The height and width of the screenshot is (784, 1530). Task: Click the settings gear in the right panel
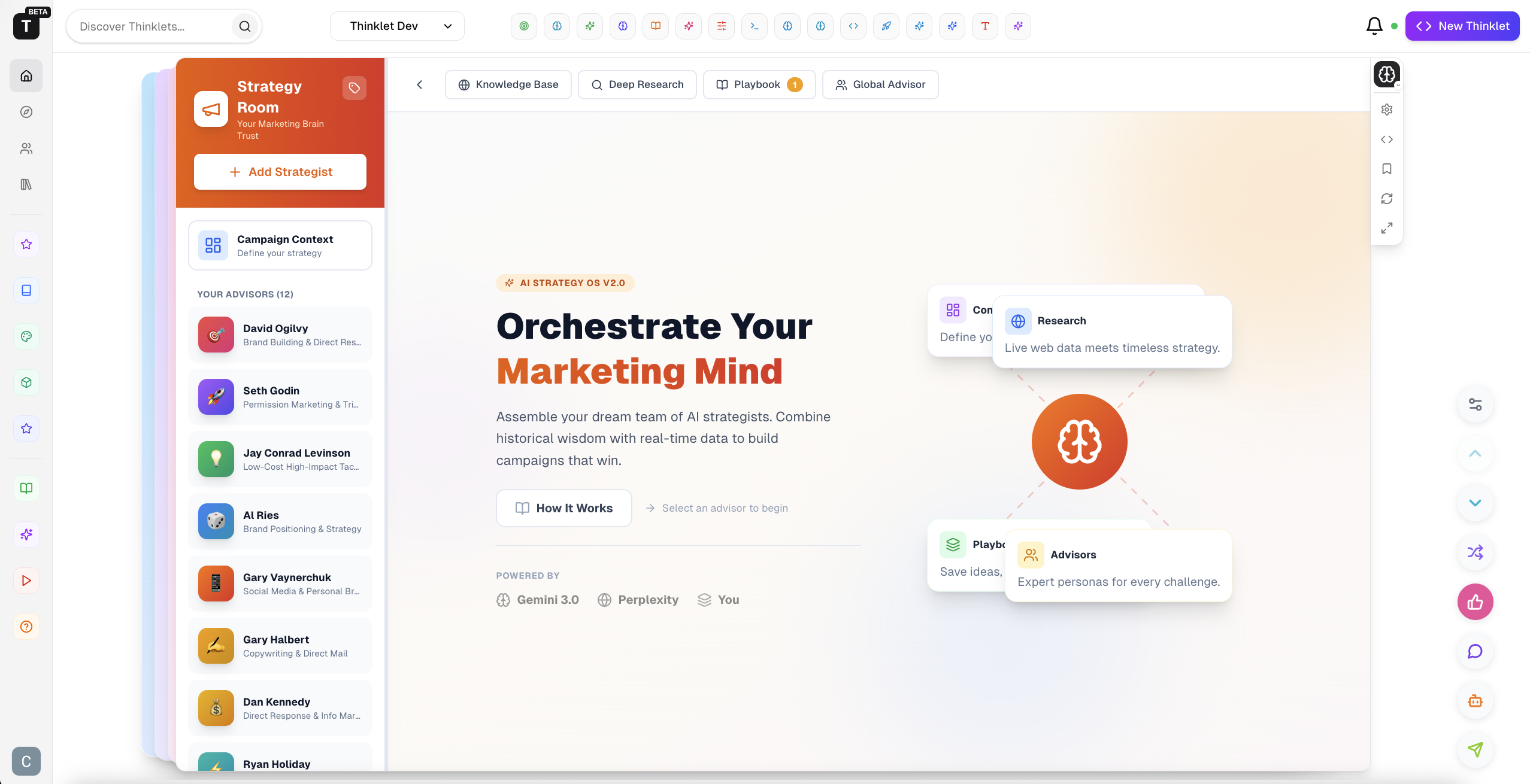click(x=1387, y=110)
